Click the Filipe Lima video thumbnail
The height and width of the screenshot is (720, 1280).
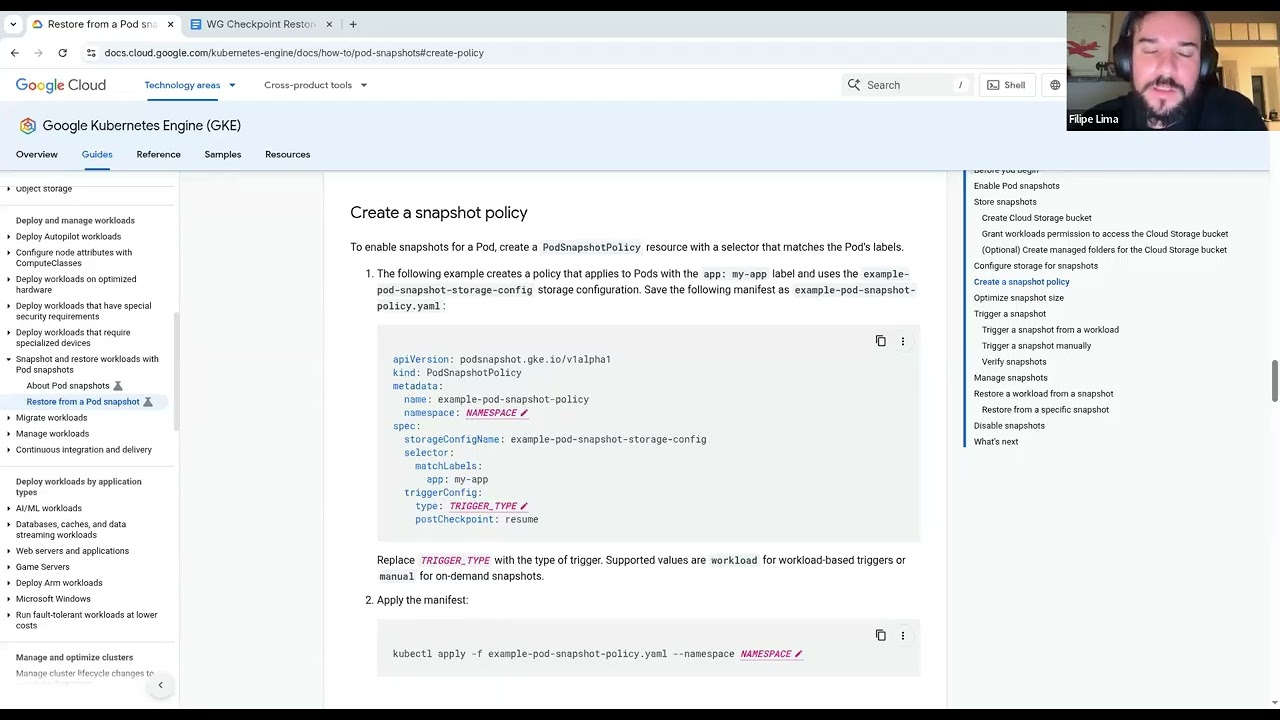click(x=1173, y=71)
